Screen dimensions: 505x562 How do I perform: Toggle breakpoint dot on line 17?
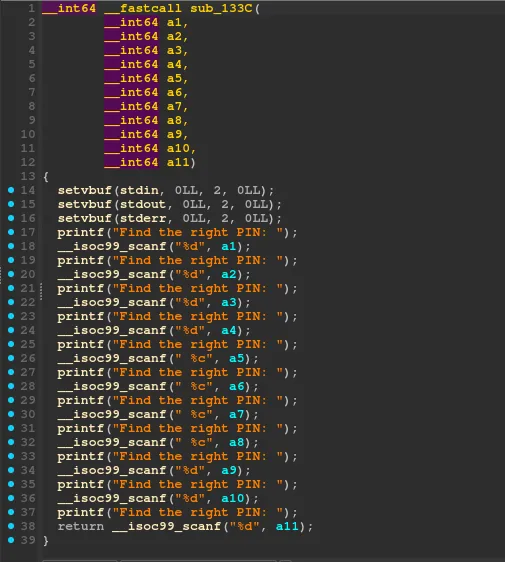[11, 232]
